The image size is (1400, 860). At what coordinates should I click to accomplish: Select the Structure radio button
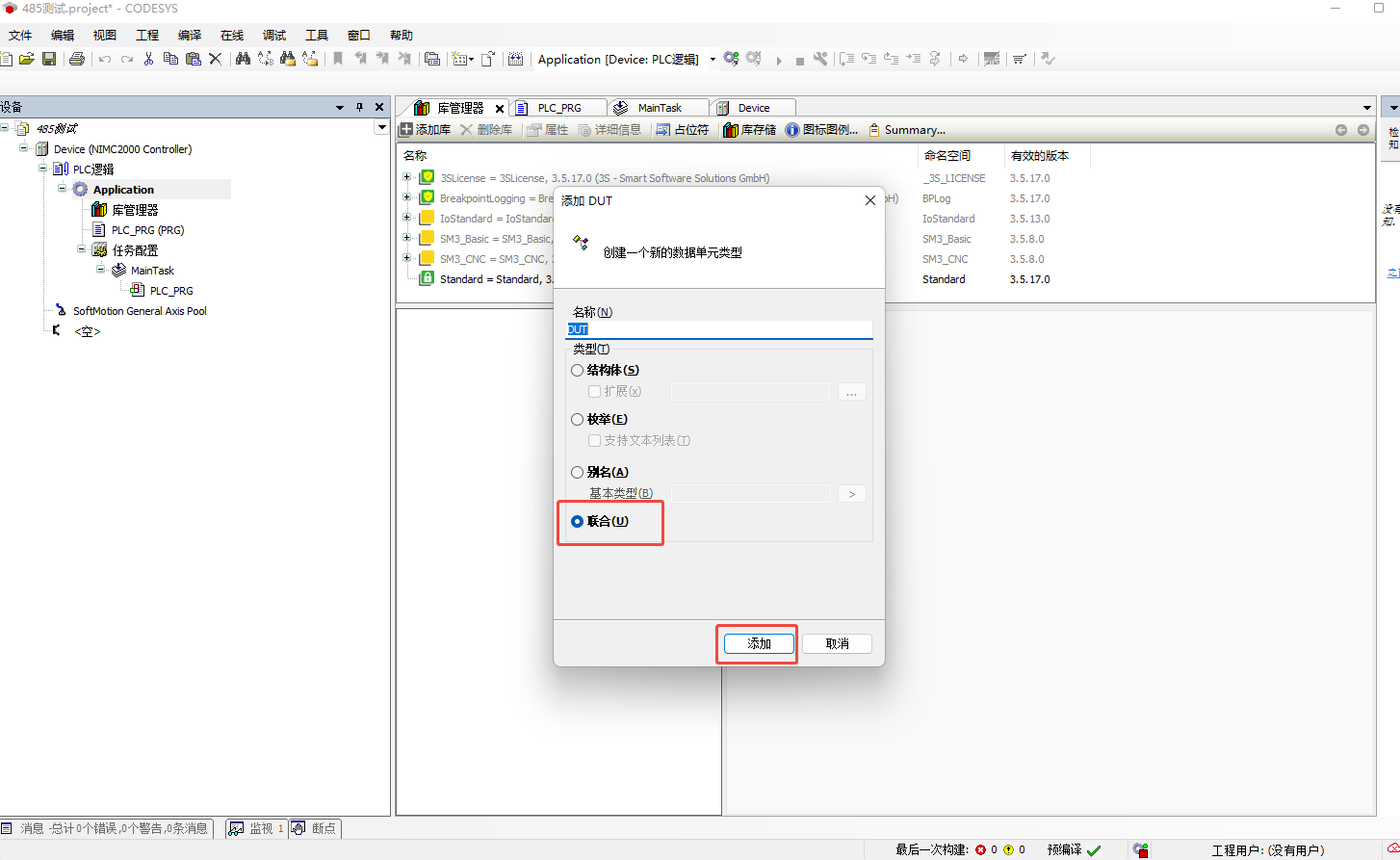tap(578, 370)
